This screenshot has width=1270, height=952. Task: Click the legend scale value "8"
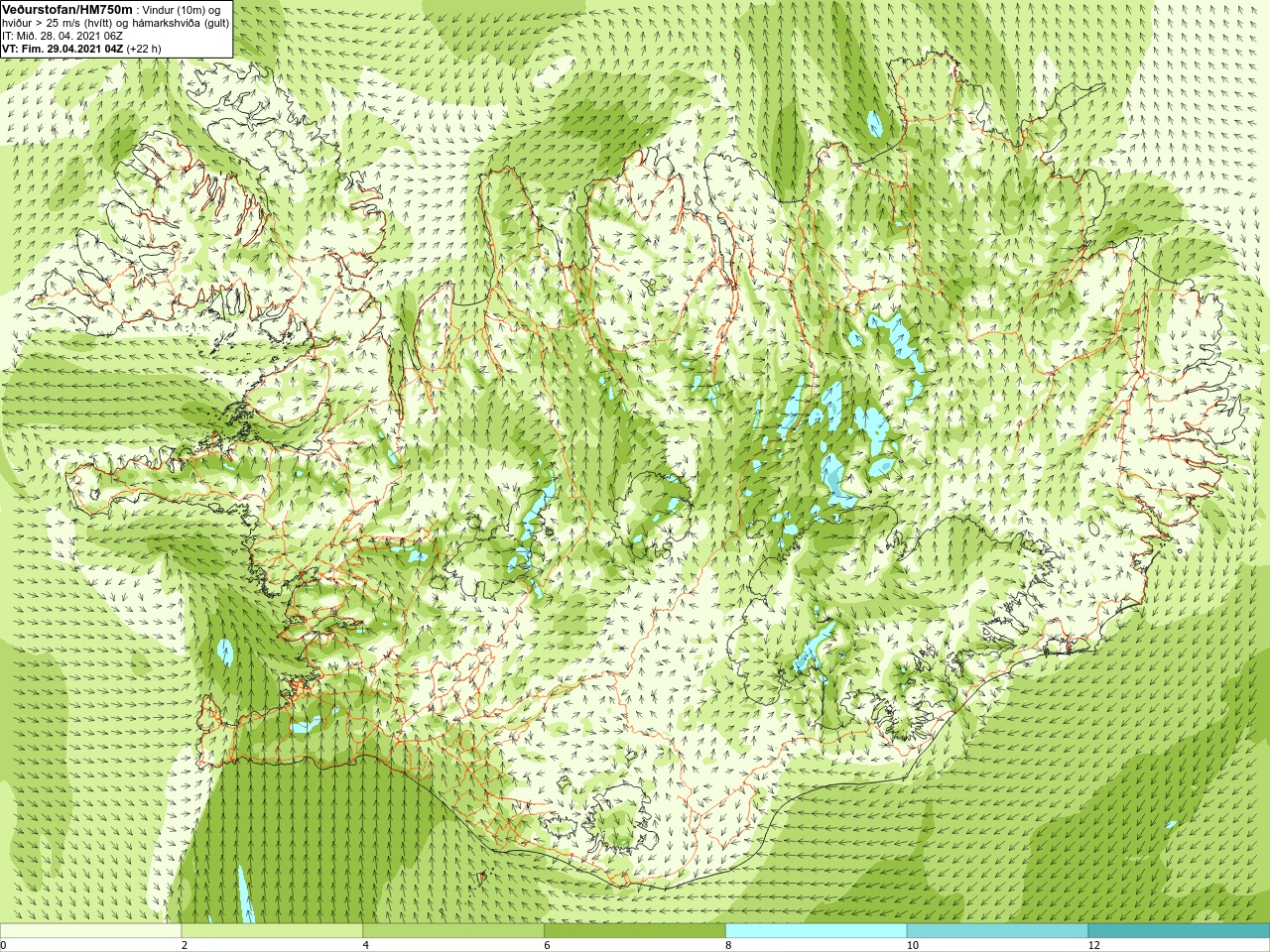[x=728, y=945]
